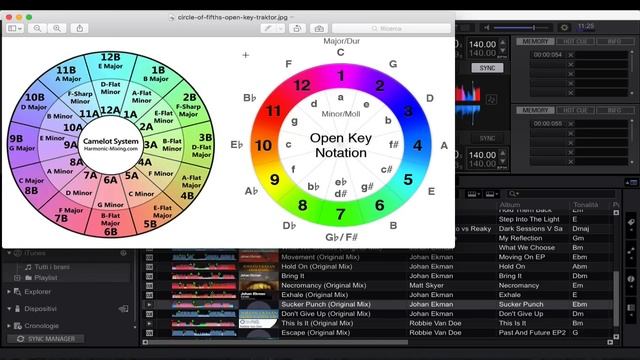
Task: Select the upper deck MEMORY tab
Action: (x=535, y=42)
